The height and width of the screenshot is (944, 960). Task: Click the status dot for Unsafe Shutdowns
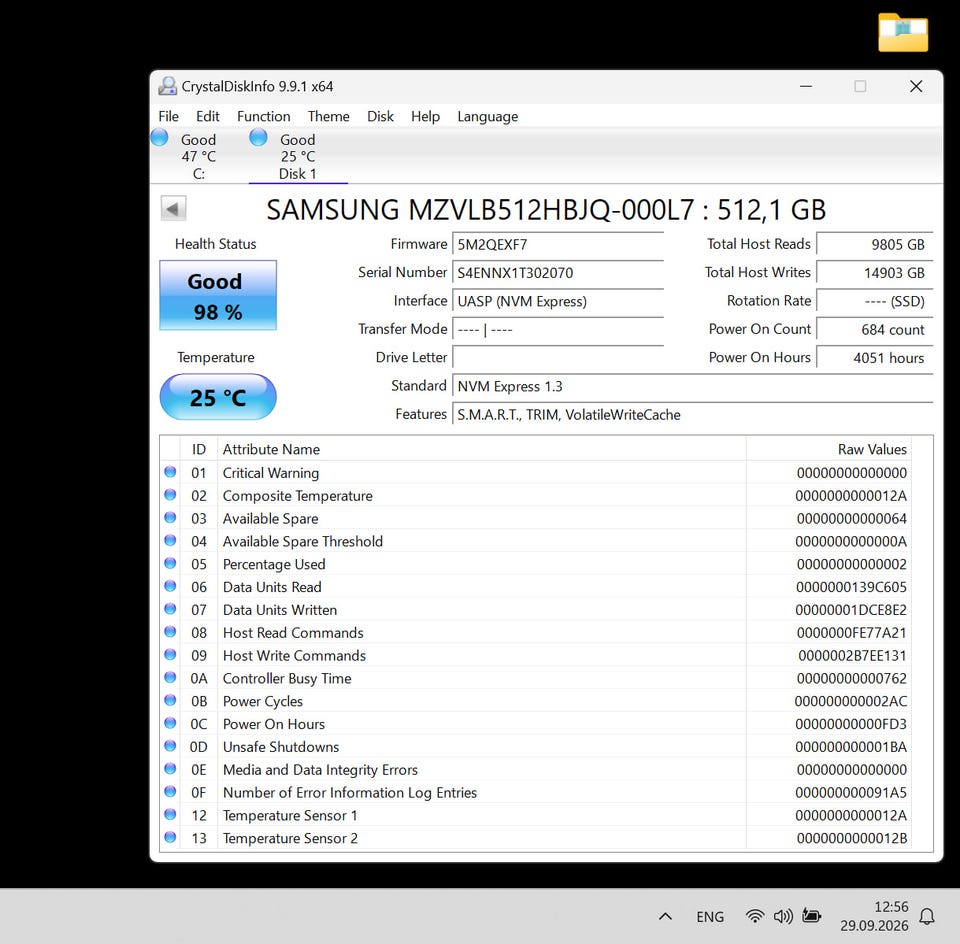tap(170, 746)
